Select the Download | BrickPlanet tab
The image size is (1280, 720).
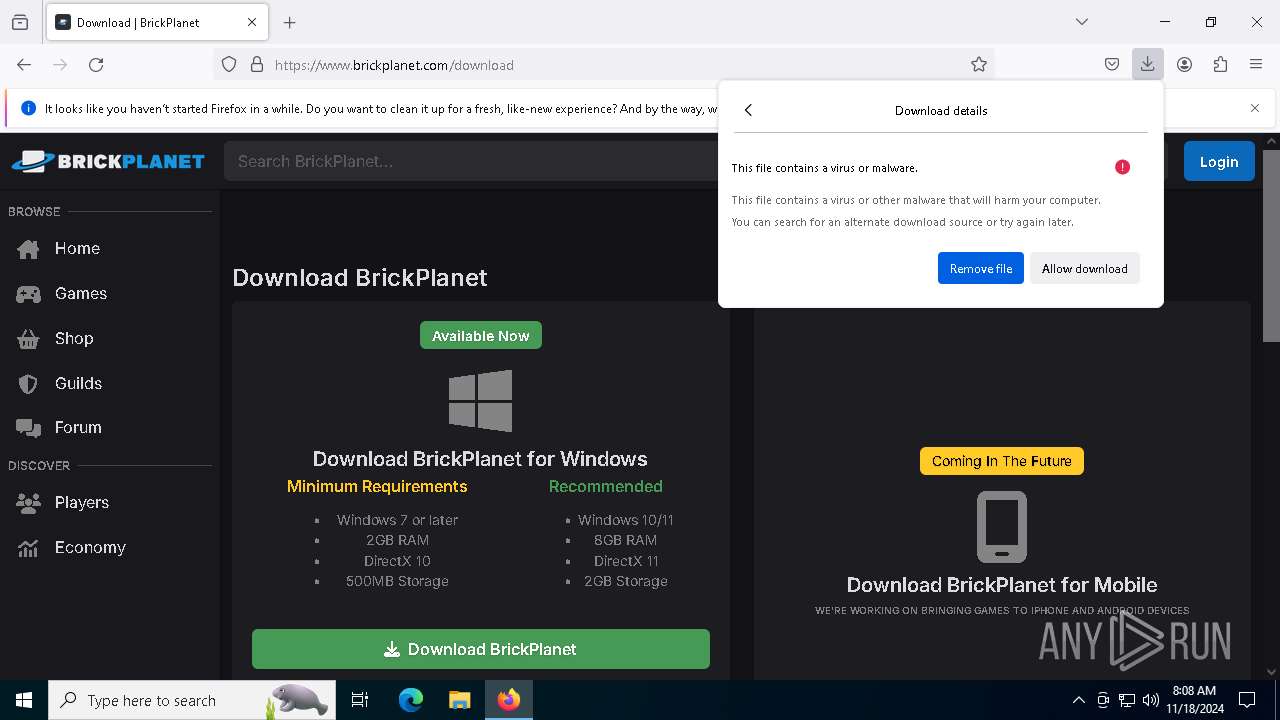(156, 22)
